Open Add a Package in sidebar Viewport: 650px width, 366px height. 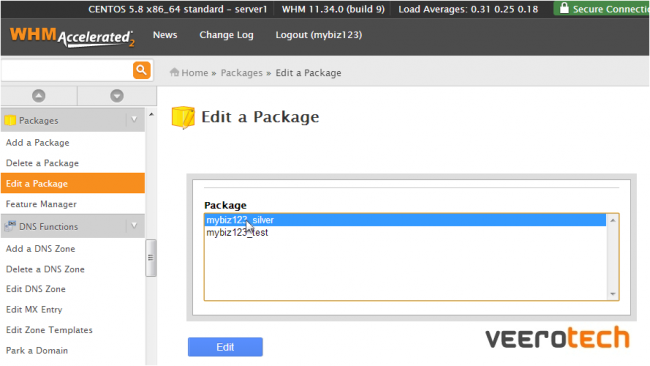click(x=37, y=143)
